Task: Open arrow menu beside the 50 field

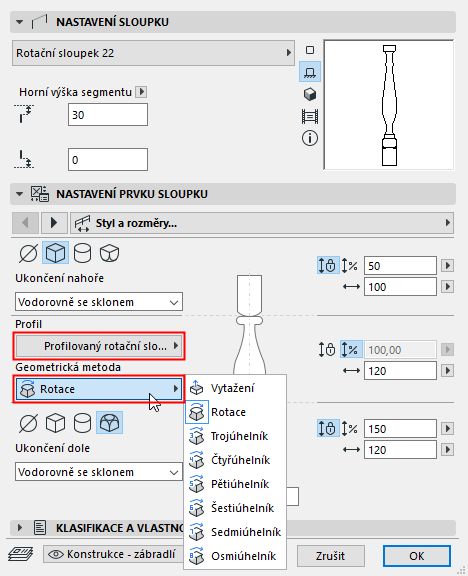Action: click(447, 266)
